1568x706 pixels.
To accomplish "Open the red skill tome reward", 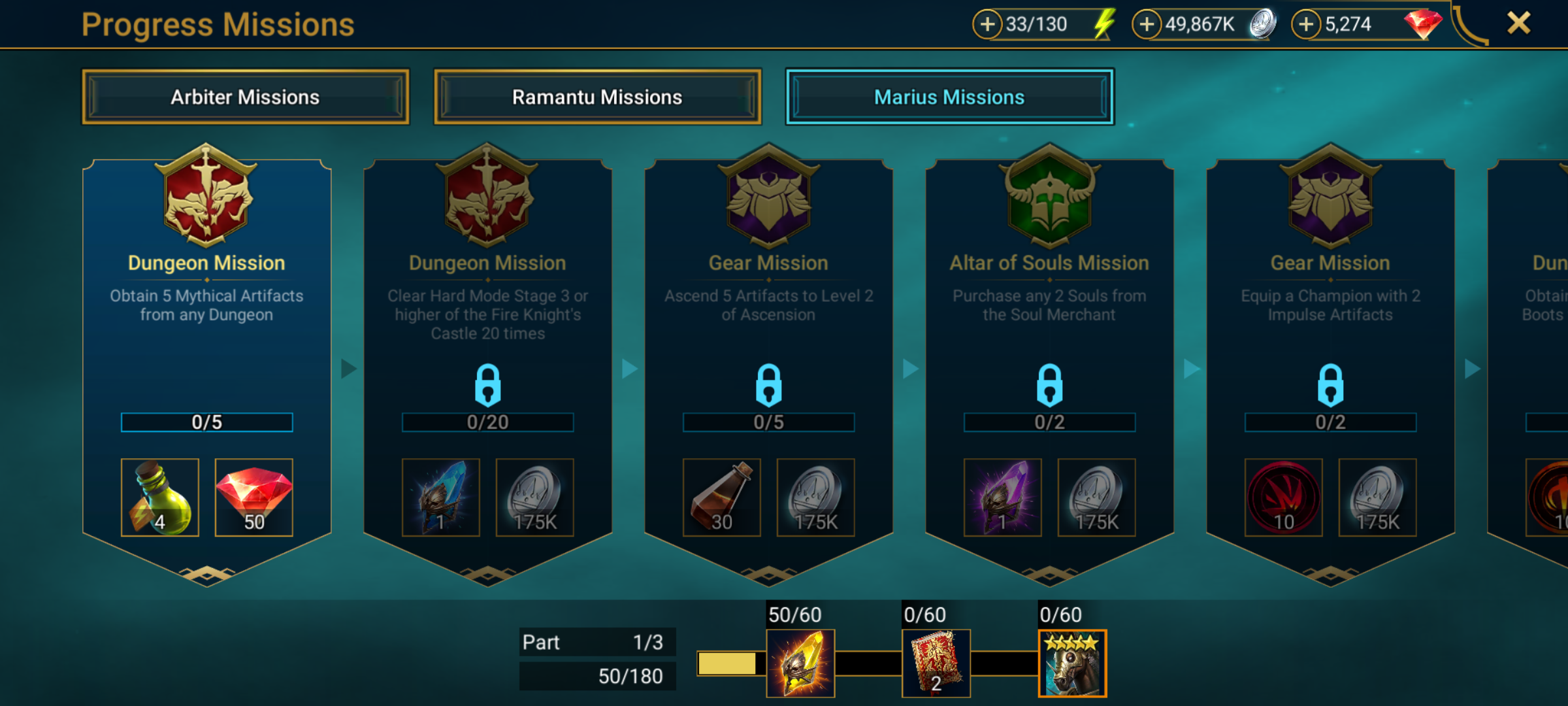I will [936, 663].
